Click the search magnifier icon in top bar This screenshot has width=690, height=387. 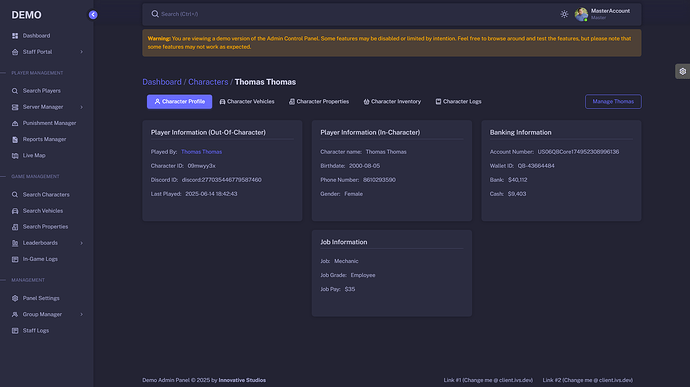pos(155,14)
